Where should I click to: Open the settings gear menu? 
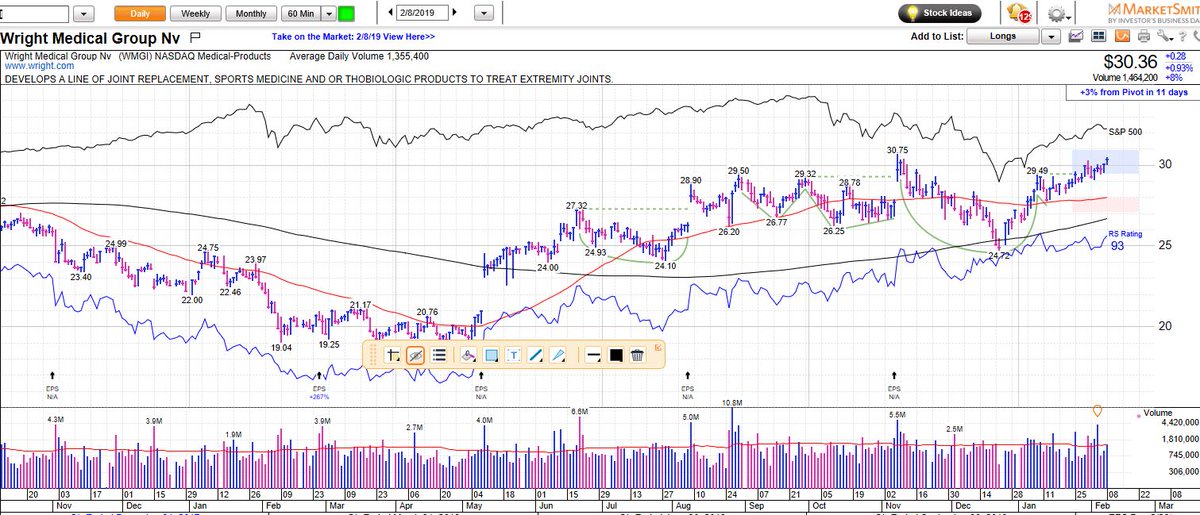[1059, 14]
